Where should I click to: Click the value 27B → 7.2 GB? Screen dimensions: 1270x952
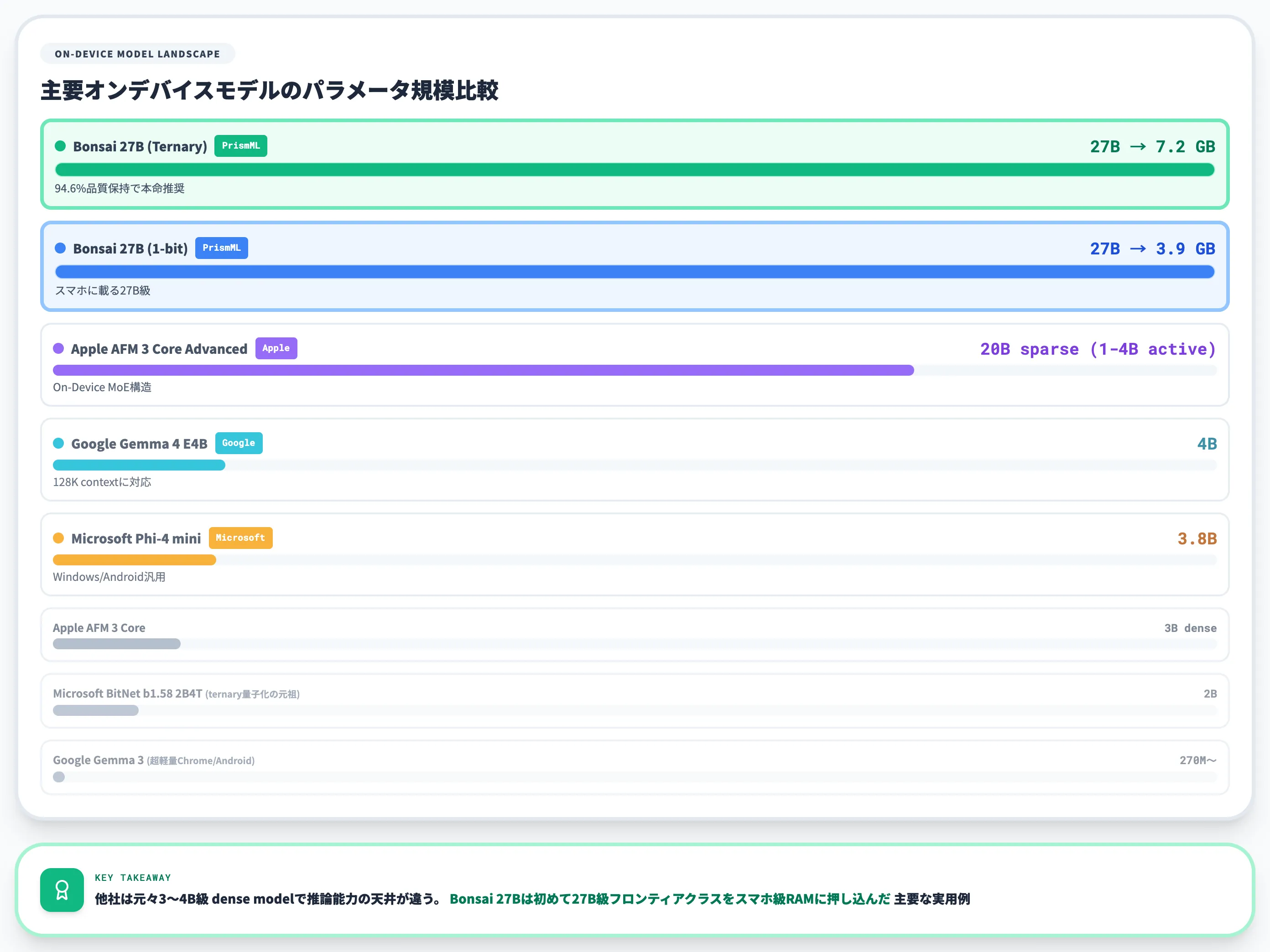[x=1153, y=146]
